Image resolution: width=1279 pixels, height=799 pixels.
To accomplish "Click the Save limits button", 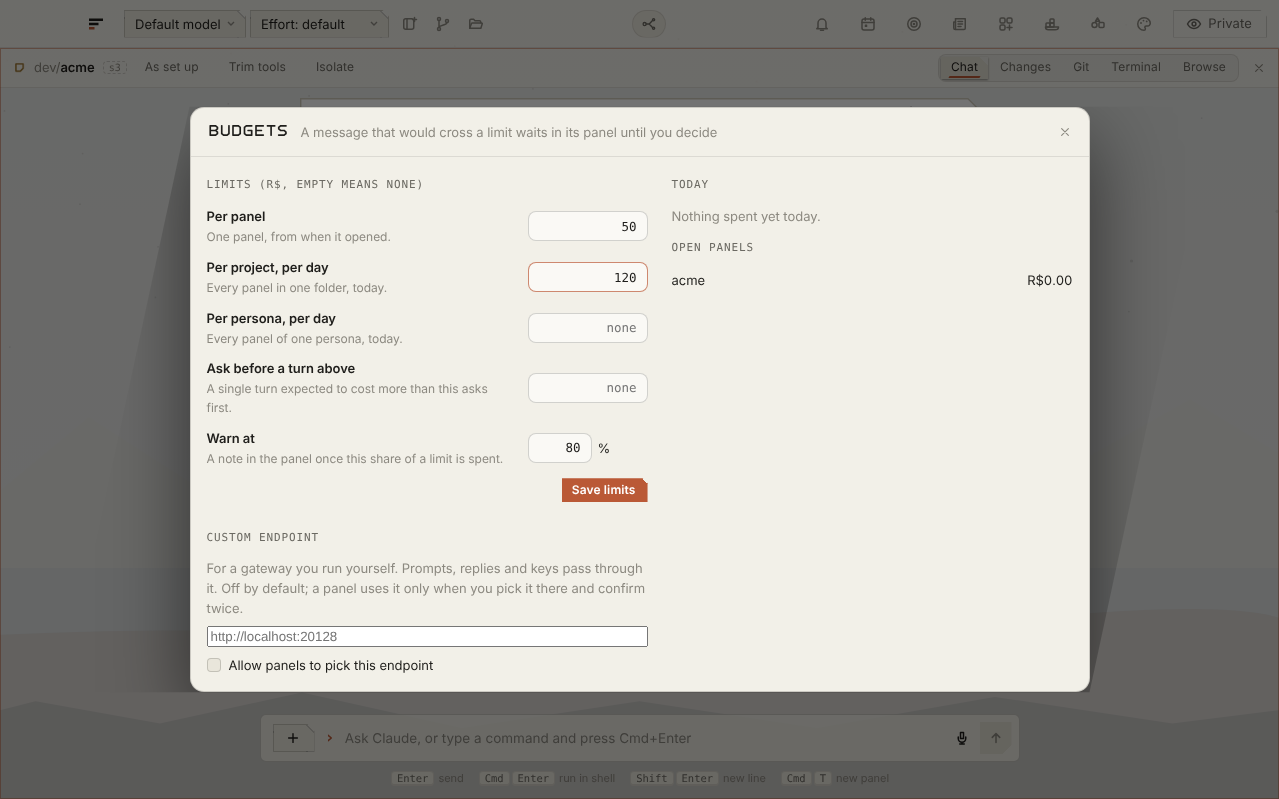I will 604,490.
